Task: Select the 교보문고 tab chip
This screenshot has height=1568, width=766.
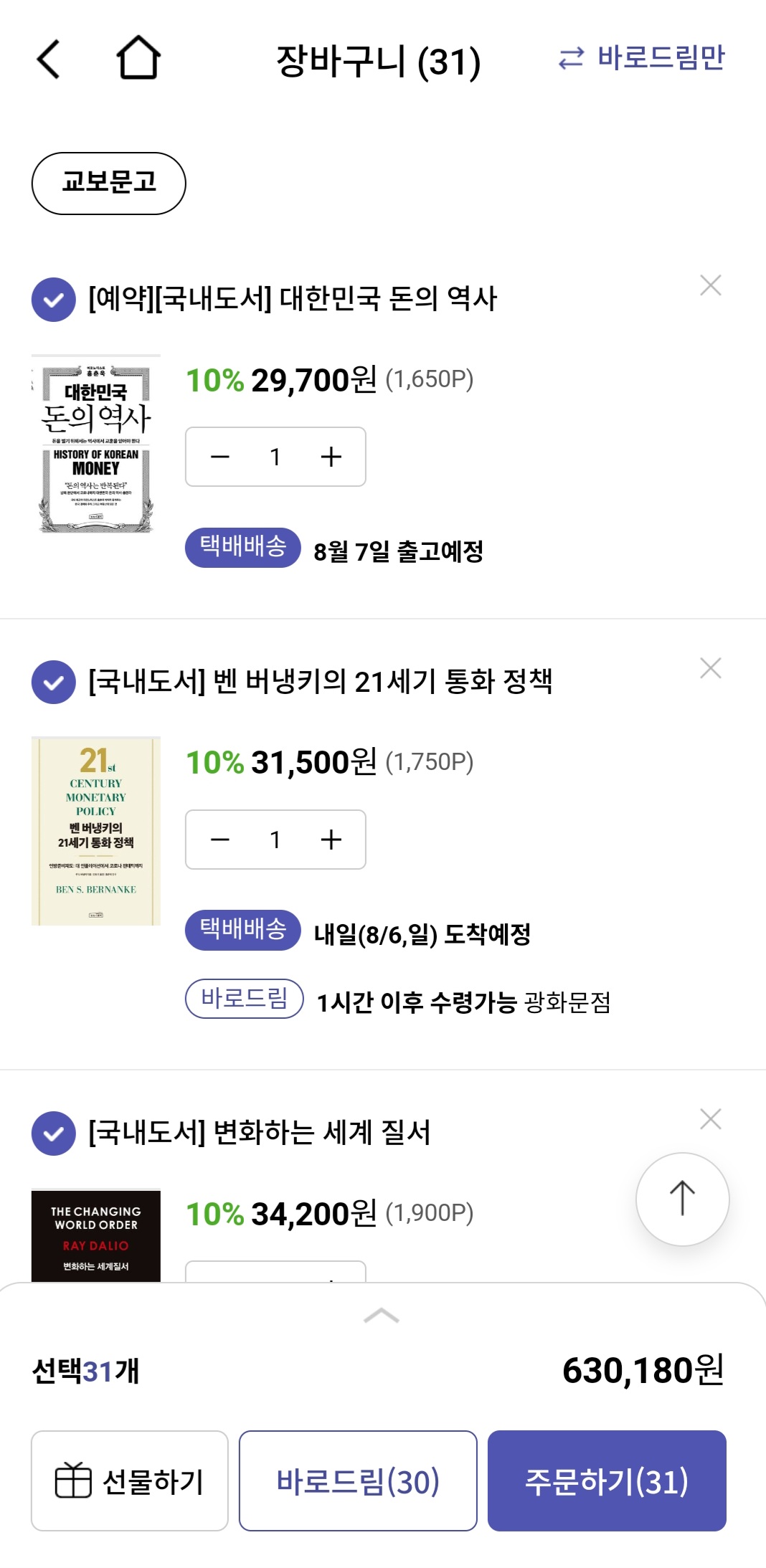Action: click(109, 183)
